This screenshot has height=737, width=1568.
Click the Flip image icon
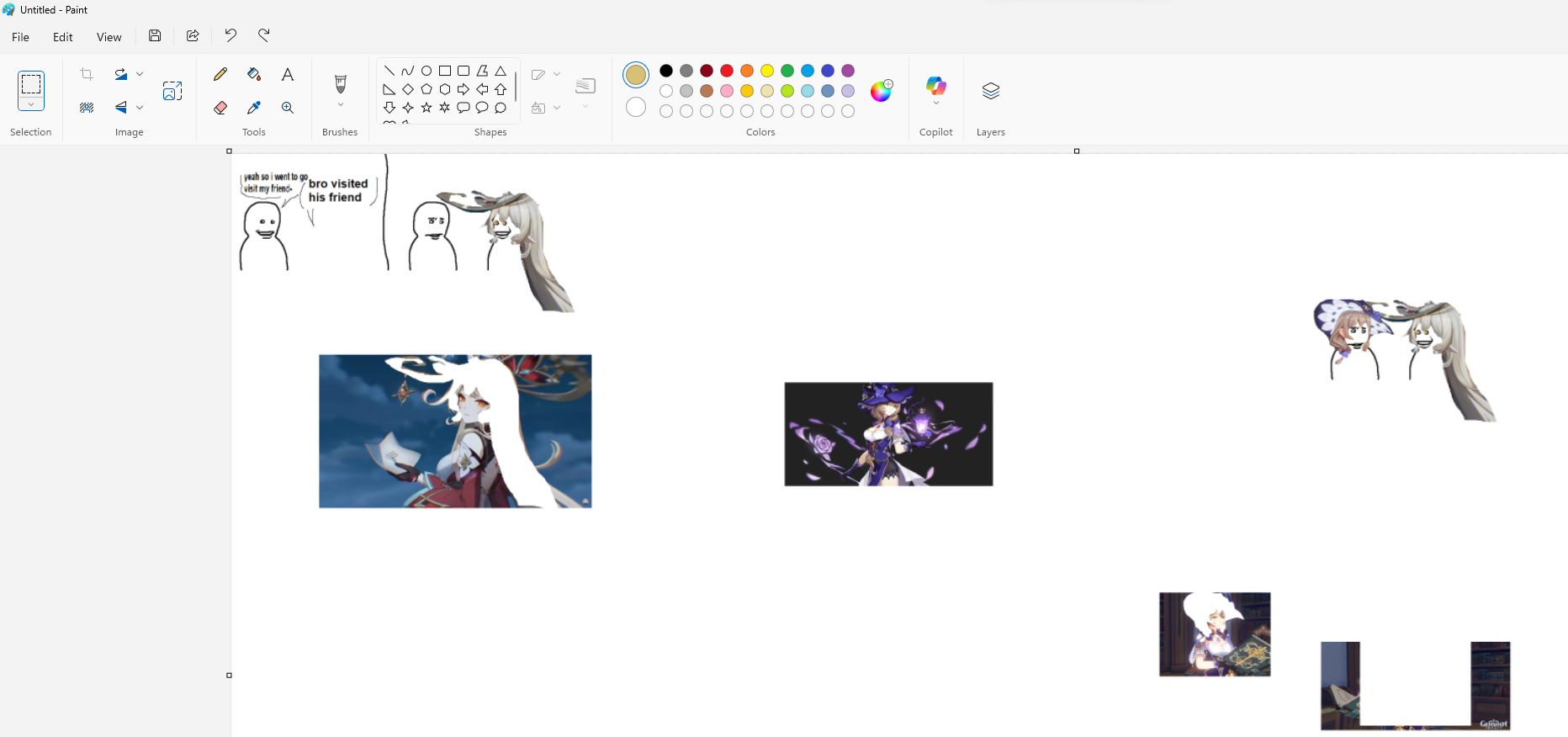point(121,108)
